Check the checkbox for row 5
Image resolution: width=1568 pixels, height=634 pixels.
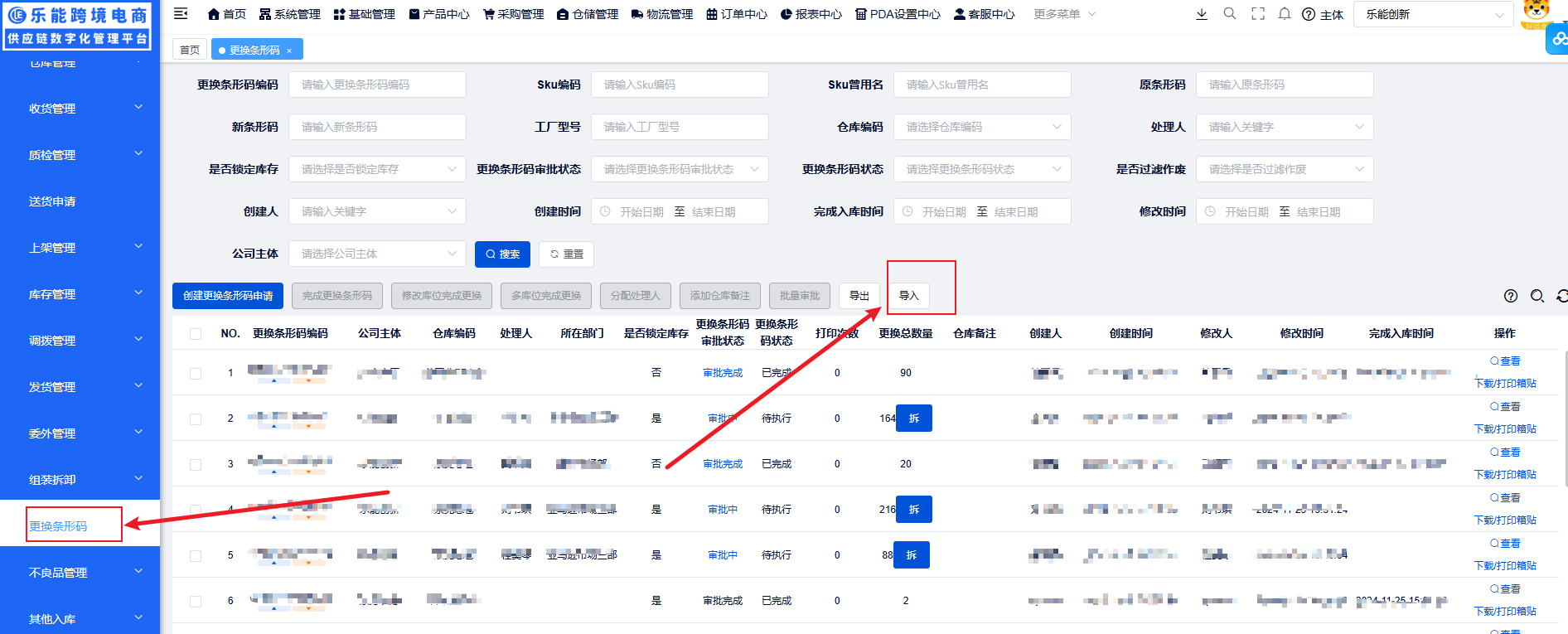click(x=196, y=556)
